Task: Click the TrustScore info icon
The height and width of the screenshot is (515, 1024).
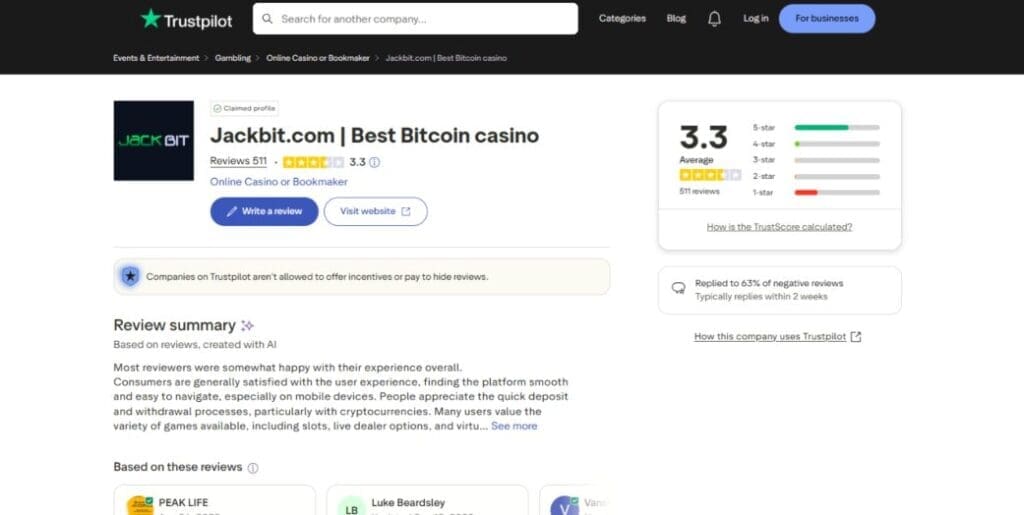Action: (x=375, y=162)
